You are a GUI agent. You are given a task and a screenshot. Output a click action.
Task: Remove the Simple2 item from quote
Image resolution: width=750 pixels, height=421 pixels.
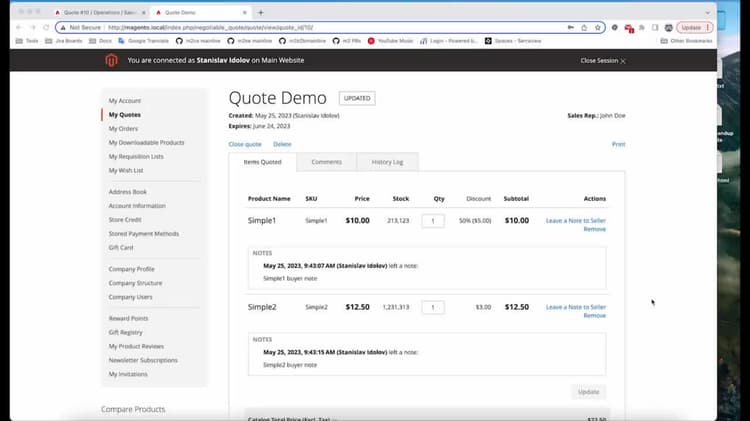(595, 316)
